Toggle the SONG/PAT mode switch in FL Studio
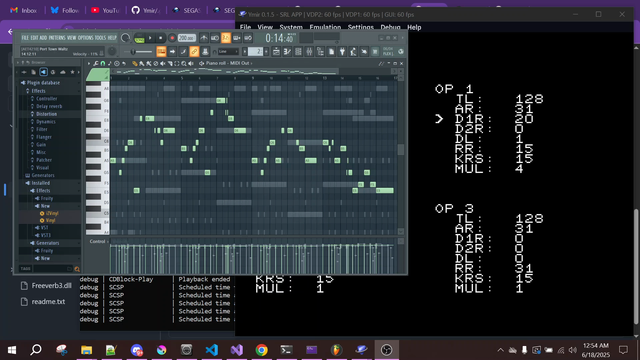The width and height of the screenshot is (640, 360). pyautogui.click(x=140, y=38)
